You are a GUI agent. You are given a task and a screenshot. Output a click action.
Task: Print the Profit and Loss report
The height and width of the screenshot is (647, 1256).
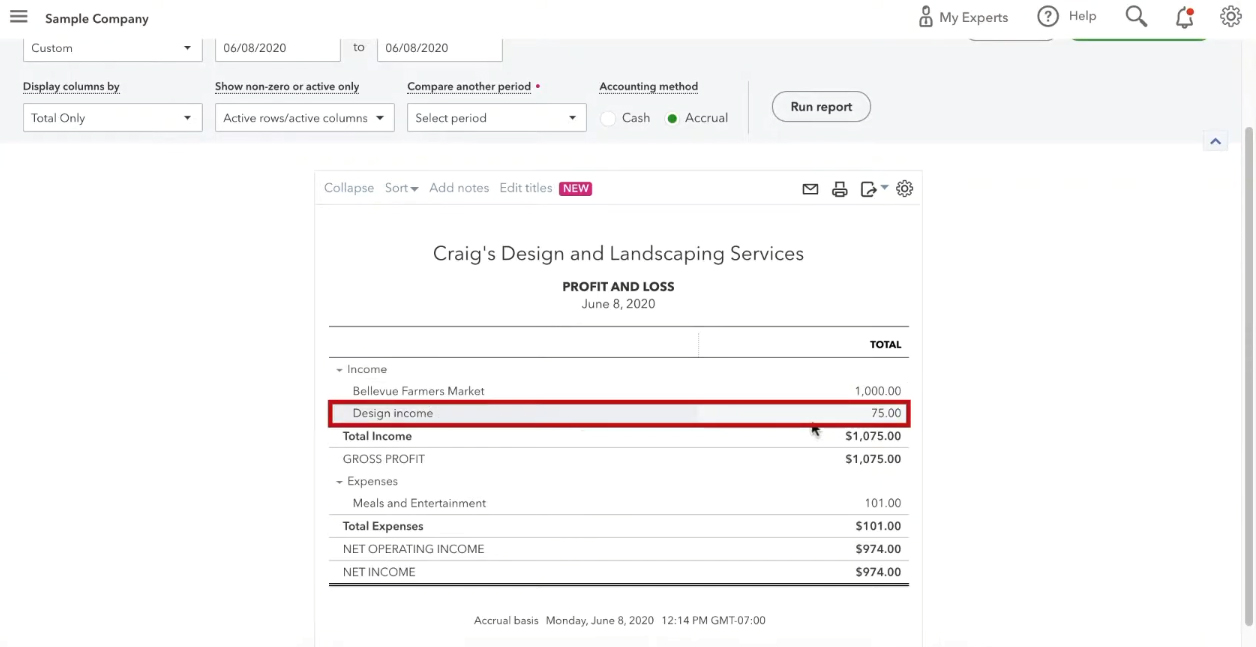click(x=840, y=189)
